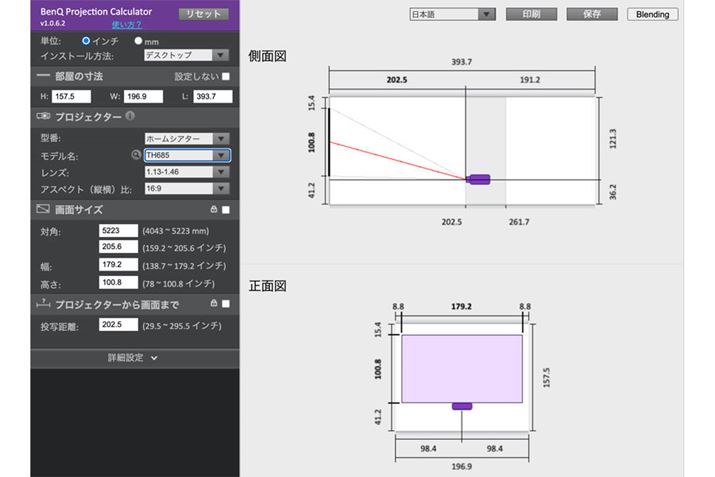Click the purple projector in side view
Screen dimensions: 715x477
pyautogui.click(x=479, y=179)
